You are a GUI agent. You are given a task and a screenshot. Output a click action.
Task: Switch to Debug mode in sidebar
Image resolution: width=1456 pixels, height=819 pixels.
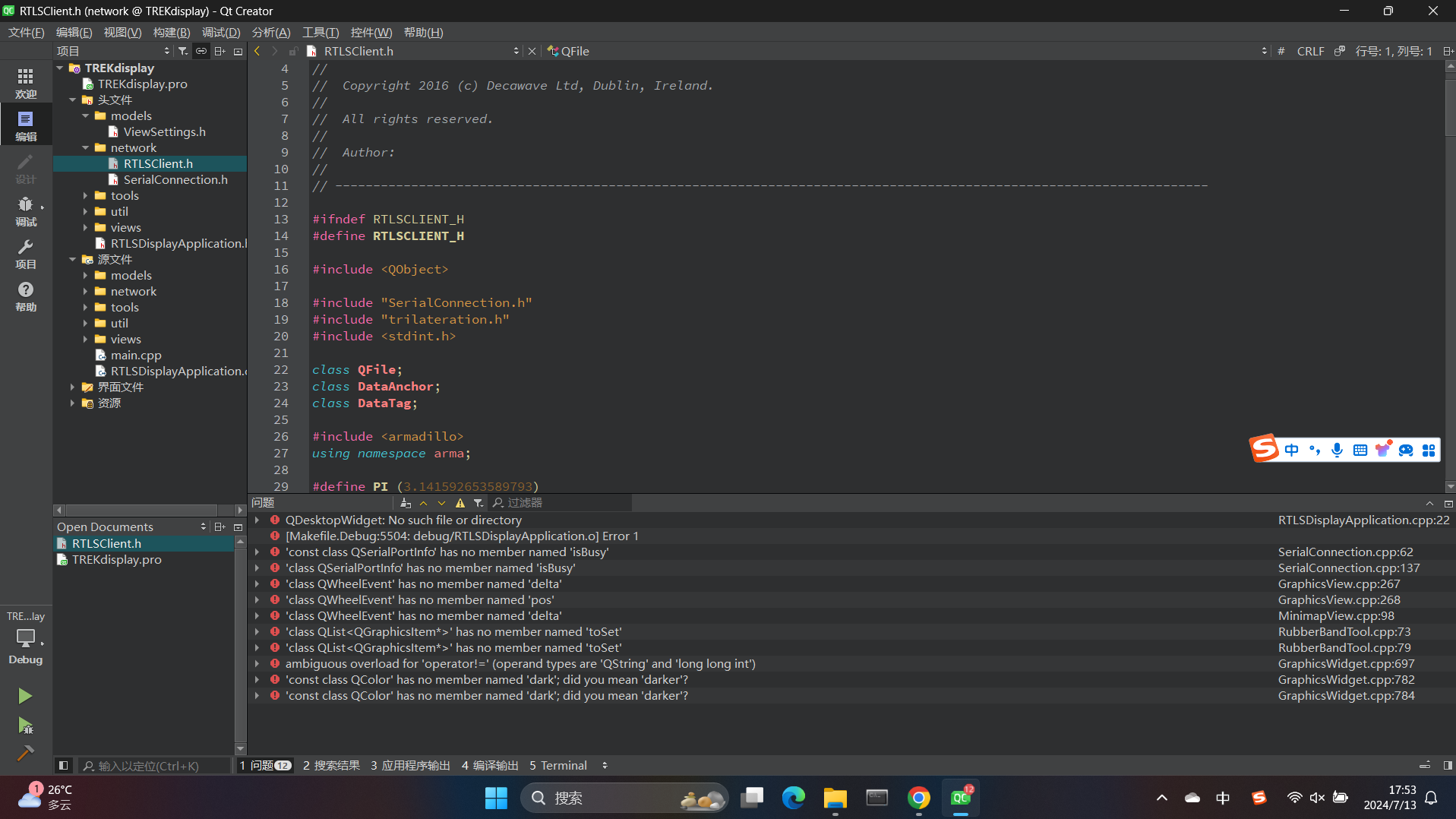(x=25, y=210)
